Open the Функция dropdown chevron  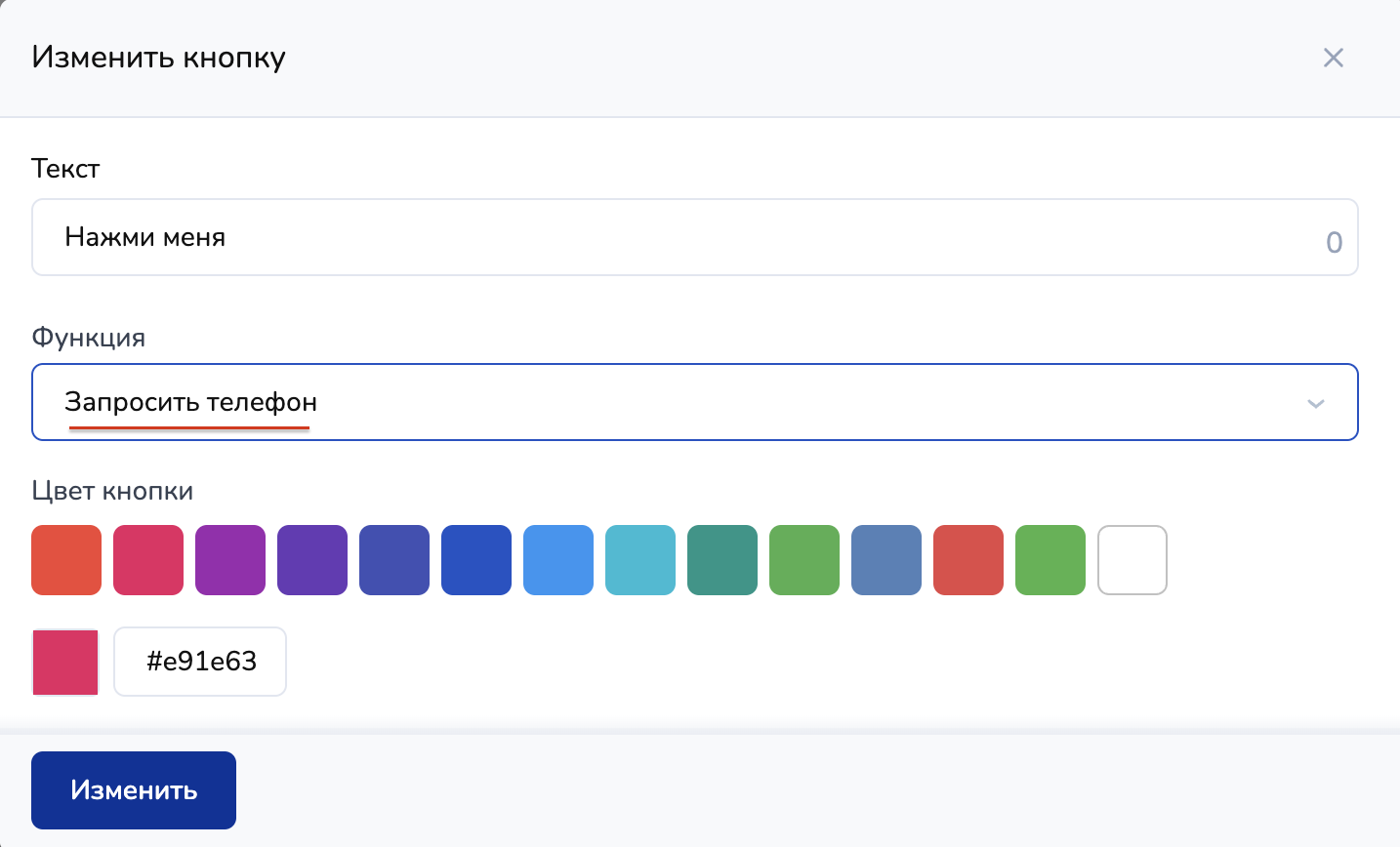(1315, 403)
